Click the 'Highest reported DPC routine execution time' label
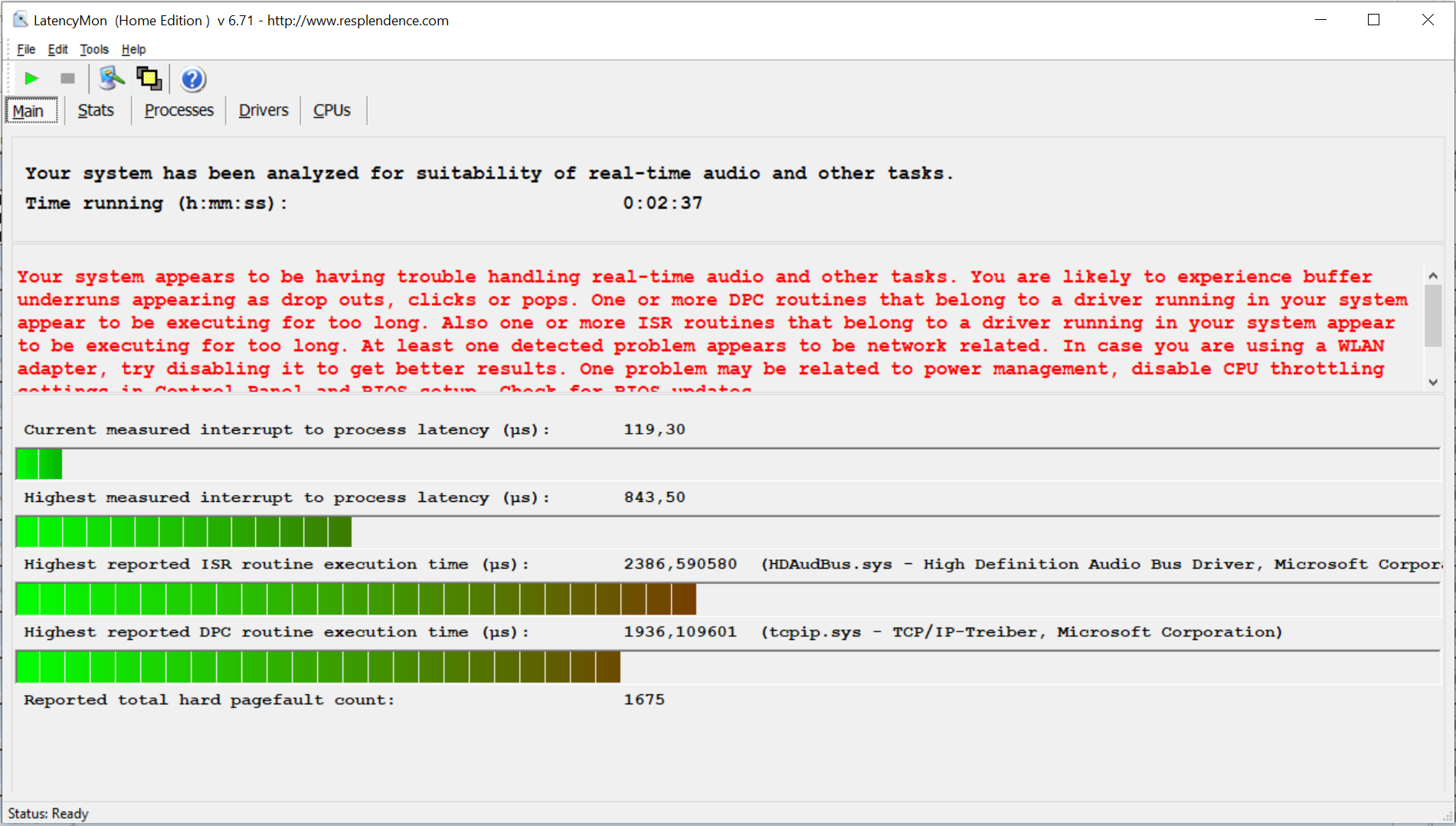Screen dimensions: 1456x826 [276, 632]
